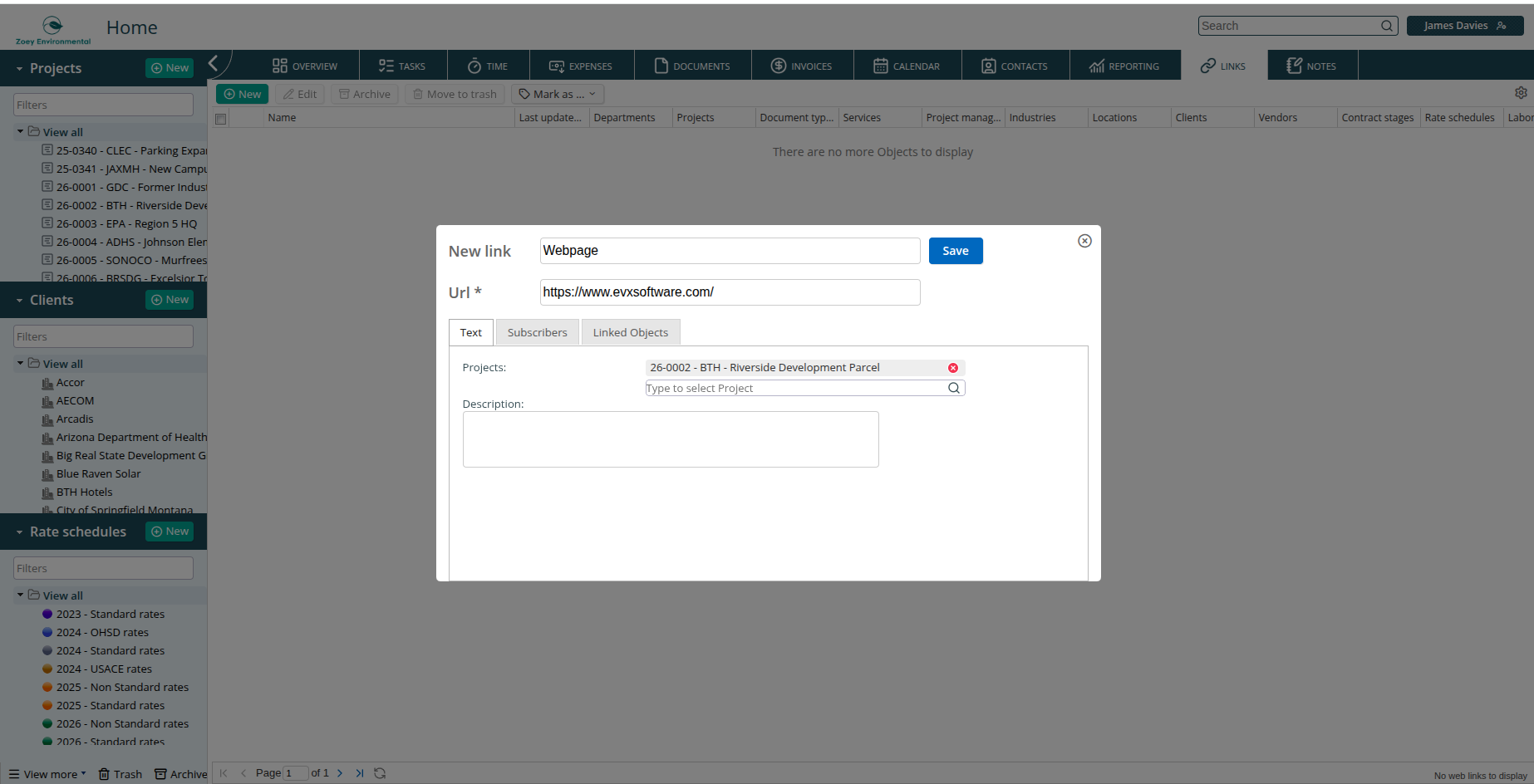Screen dimensions: 1534x784
Task: Close the New link dialog
Action: 1084,241
